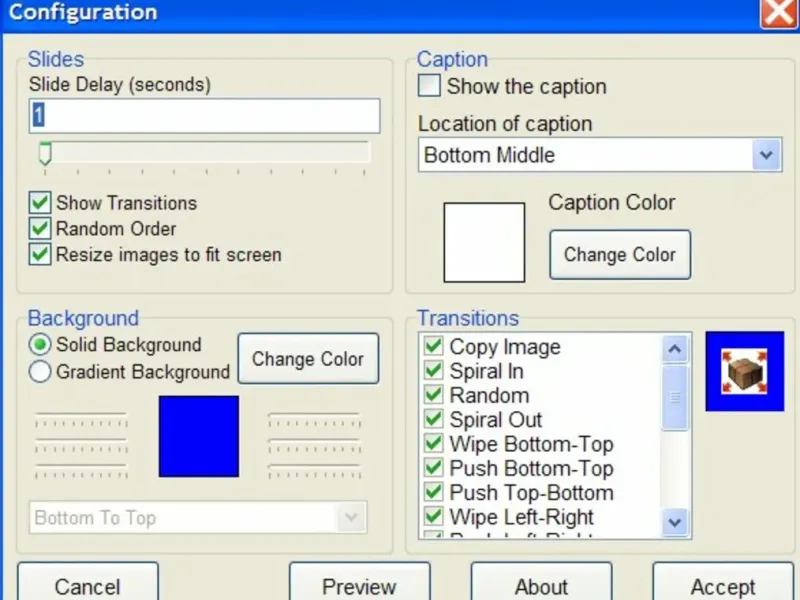Uncheck Resize images to fit screen
The height and width of the screenshot is (600, 800).
tap(40, 254)
